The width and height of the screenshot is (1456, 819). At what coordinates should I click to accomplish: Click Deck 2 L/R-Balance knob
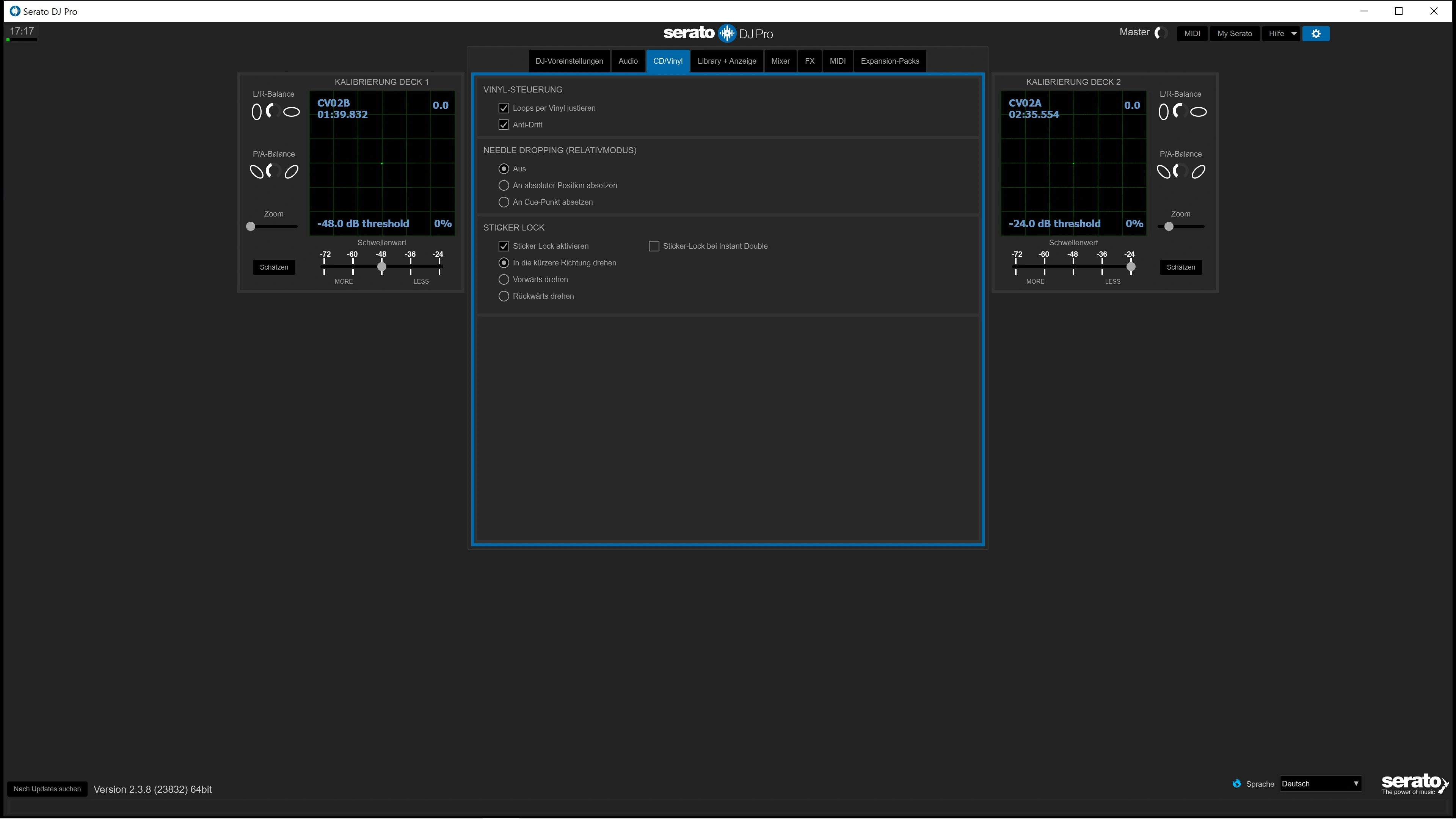click(x=1180, y=111)
